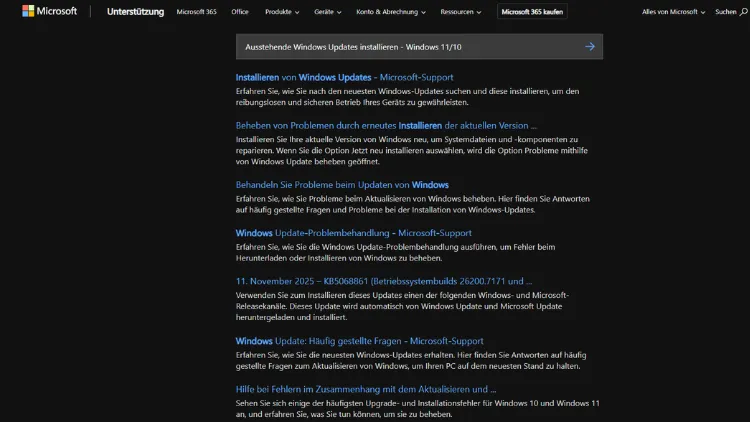Expand Konto & Abrechnung dropdown
This screenshot has width=750, height=422.
[391, 12]
